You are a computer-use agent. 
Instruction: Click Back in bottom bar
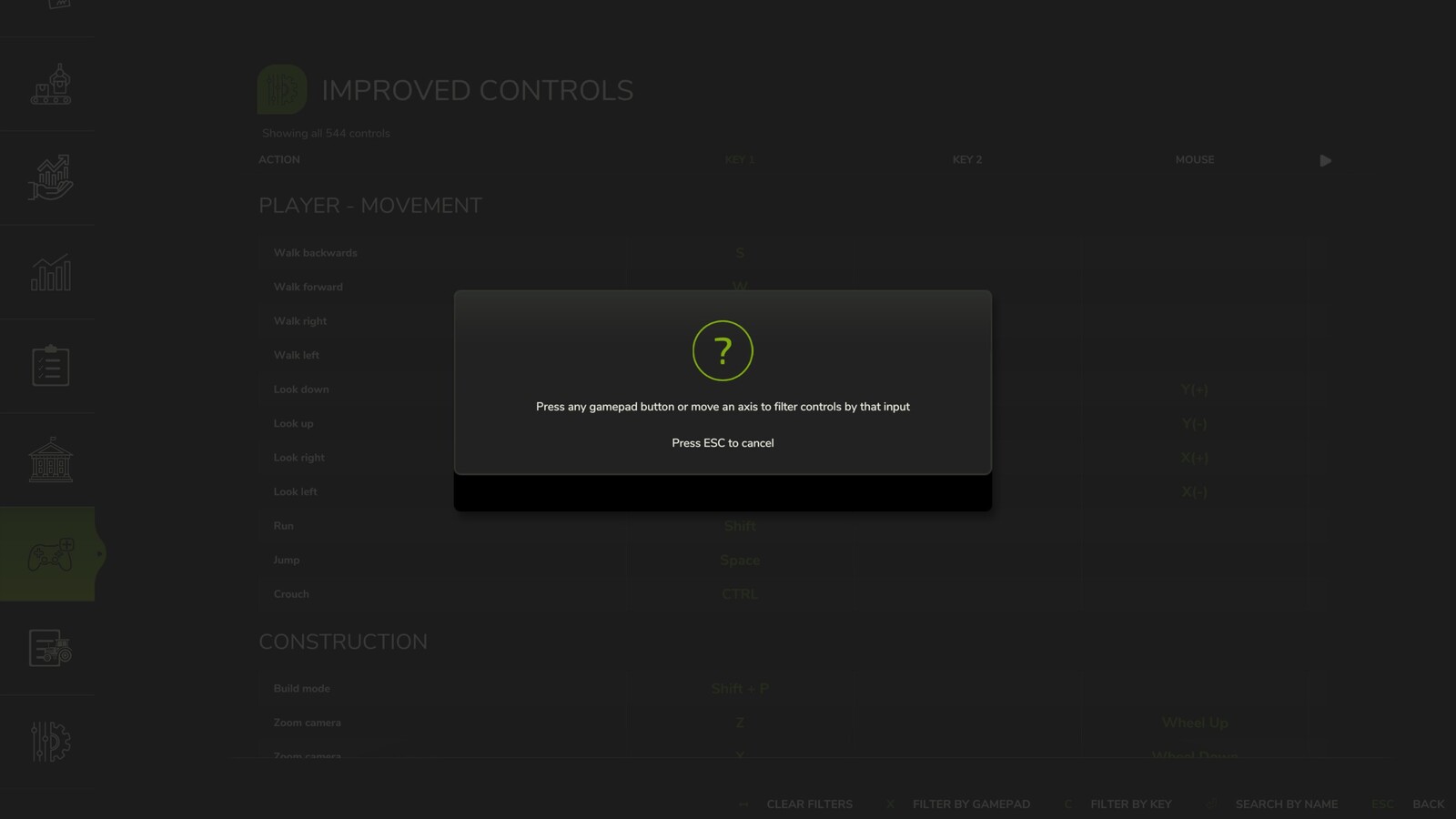[x=1428, y=804]
